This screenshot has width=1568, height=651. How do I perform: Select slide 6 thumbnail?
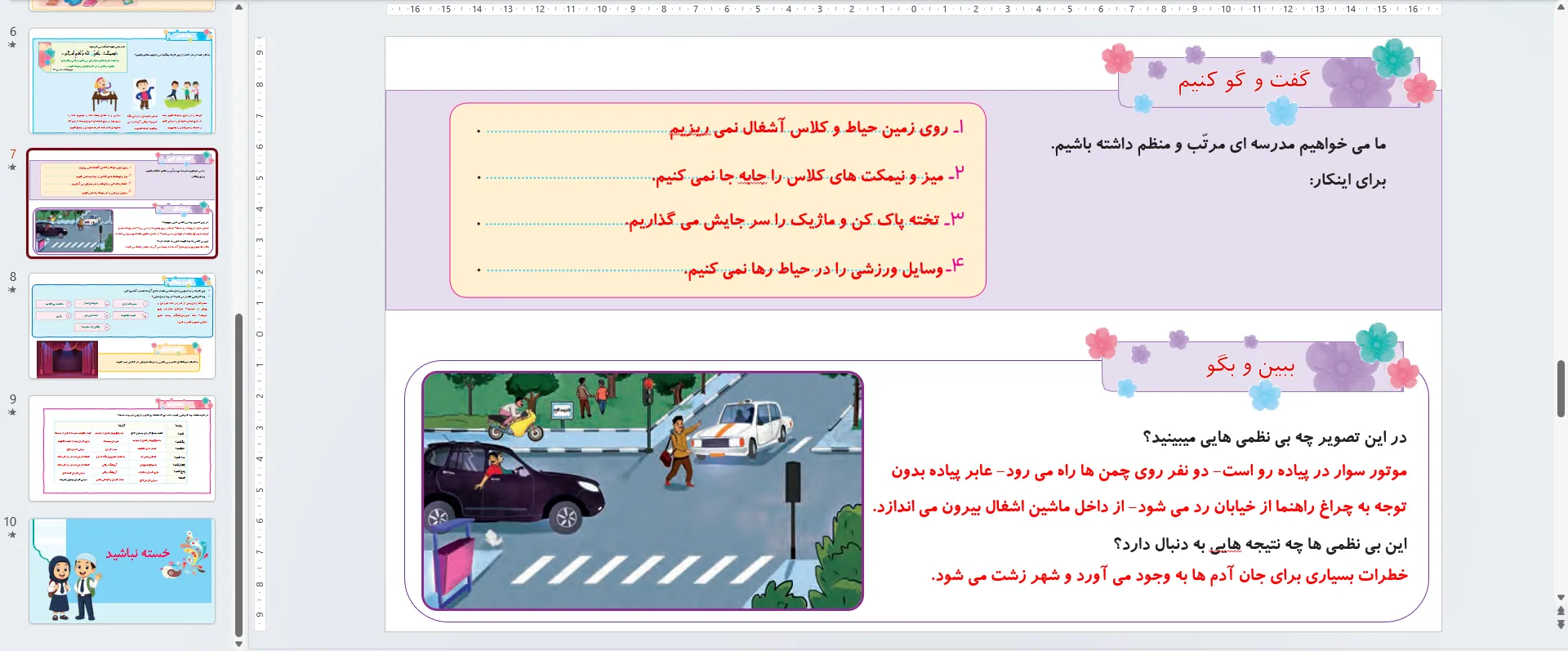point(122,82)
